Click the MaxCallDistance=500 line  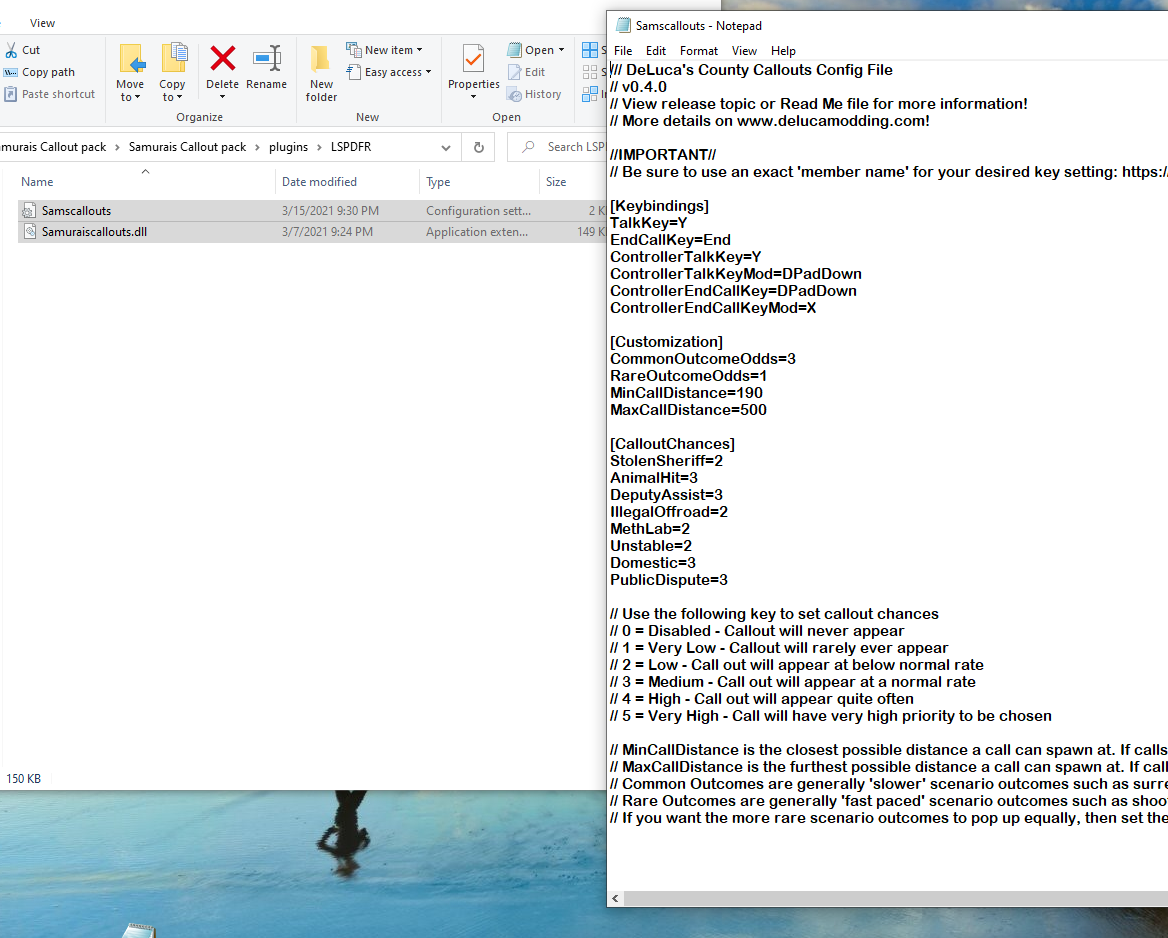pos(688,410)
